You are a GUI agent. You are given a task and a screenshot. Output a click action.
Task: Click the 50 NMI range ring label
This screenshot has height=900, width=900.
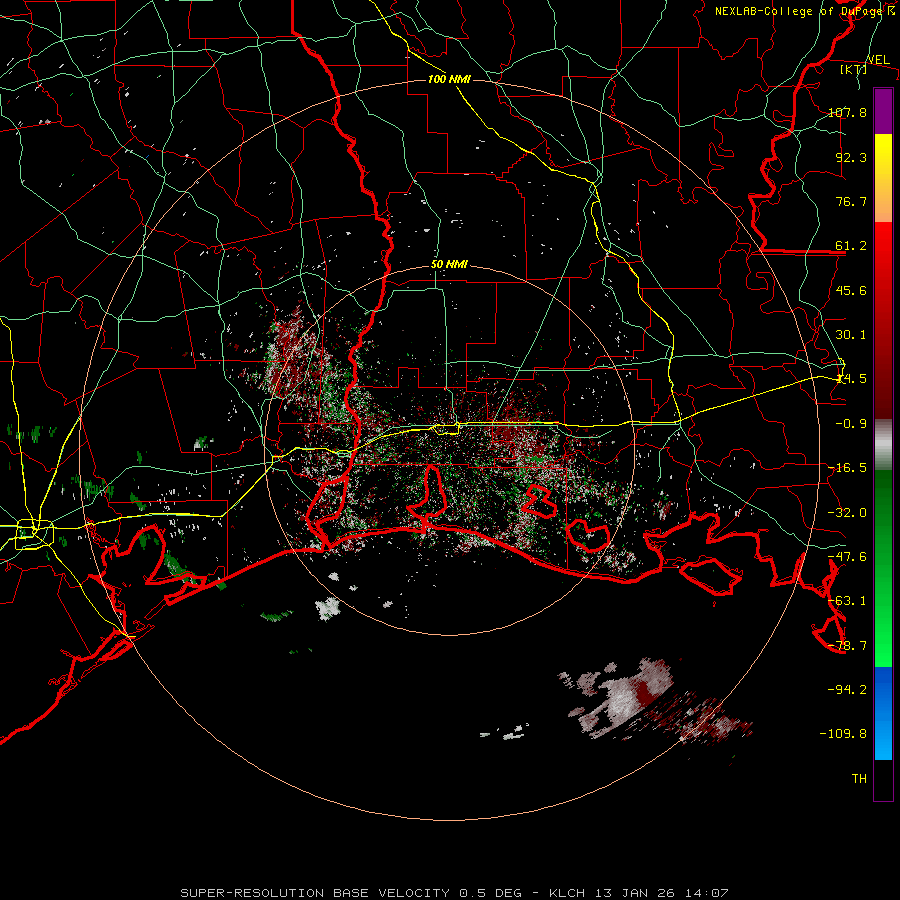click(449, 264)
